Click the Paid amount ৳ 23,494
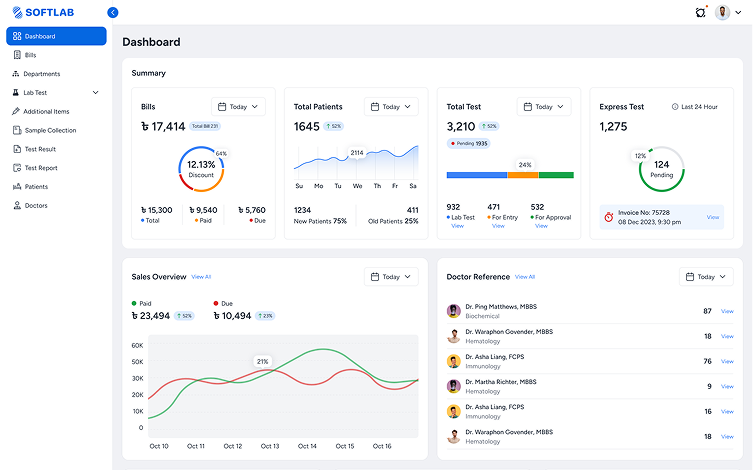753x470 pixels. [x=151, y=316]
